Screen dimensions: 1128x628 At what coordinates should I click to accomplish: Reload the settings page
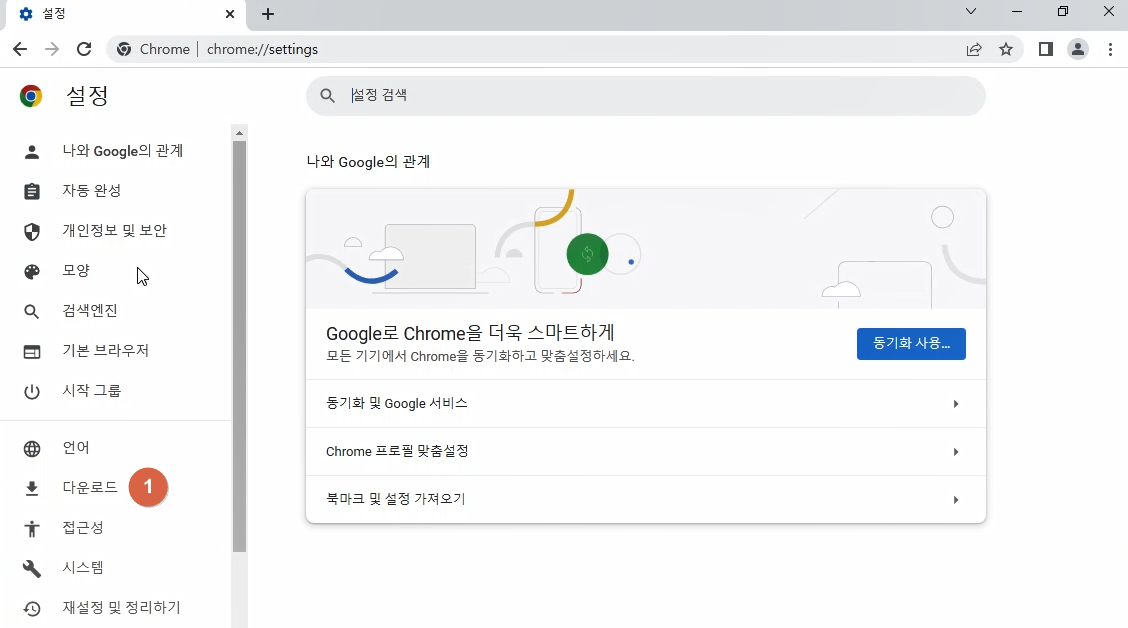[84, 49]
